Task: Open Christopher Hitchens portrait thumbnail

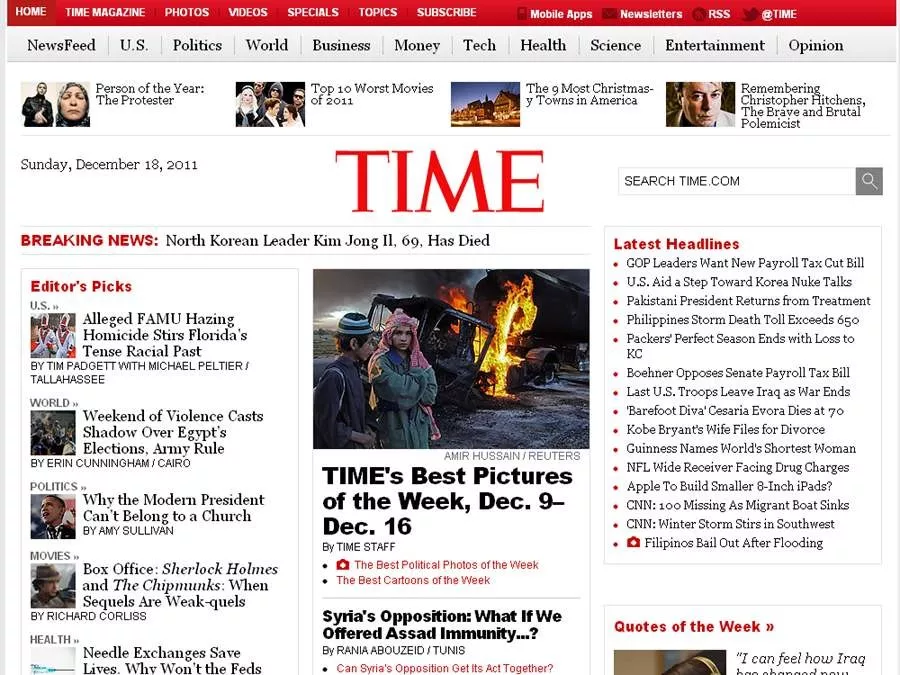Action: [700, 104]
